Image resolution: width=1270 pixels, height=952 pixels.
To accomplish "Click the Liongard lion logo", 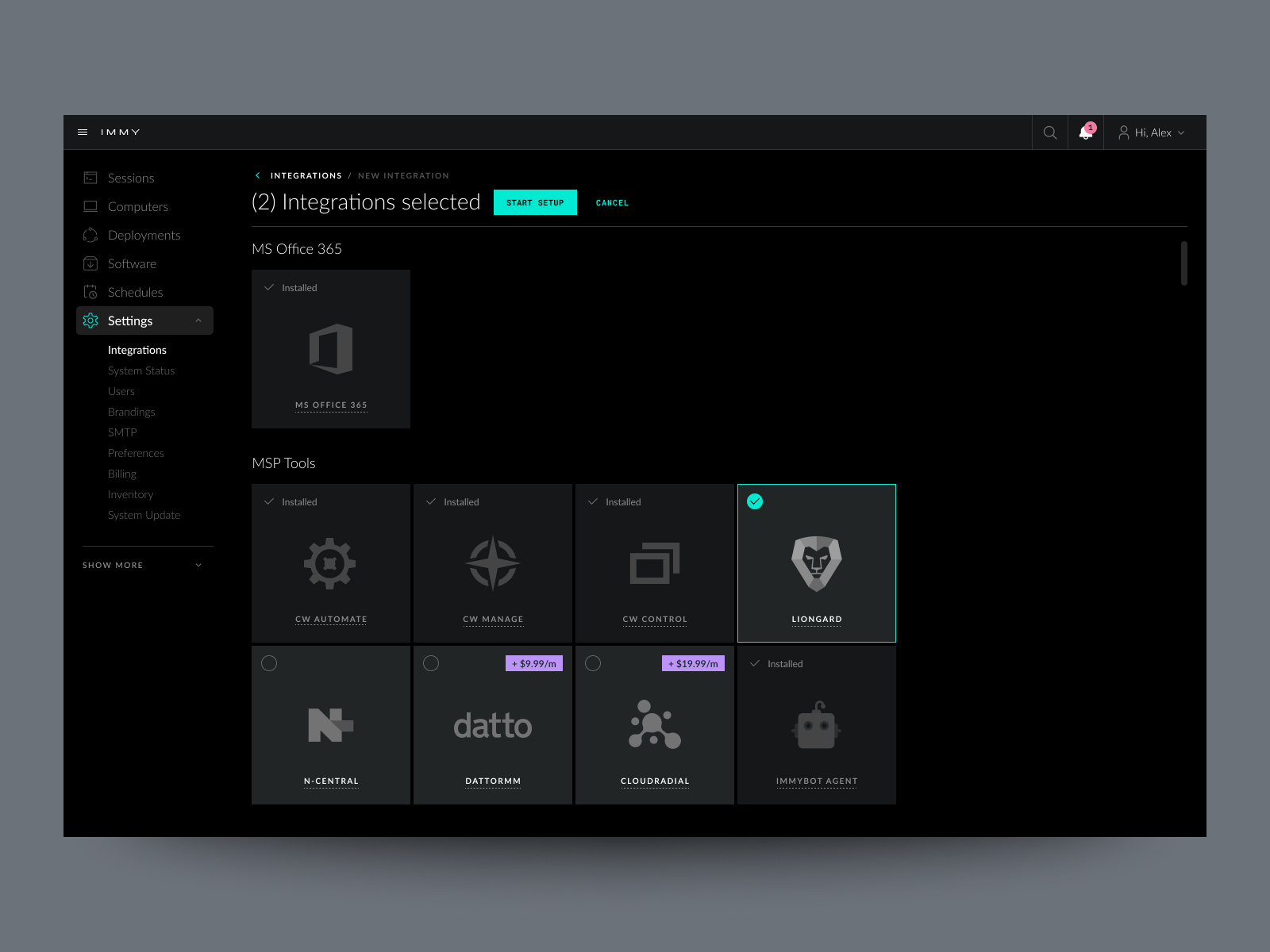I will pyautogui.click(x=816, y=563).
